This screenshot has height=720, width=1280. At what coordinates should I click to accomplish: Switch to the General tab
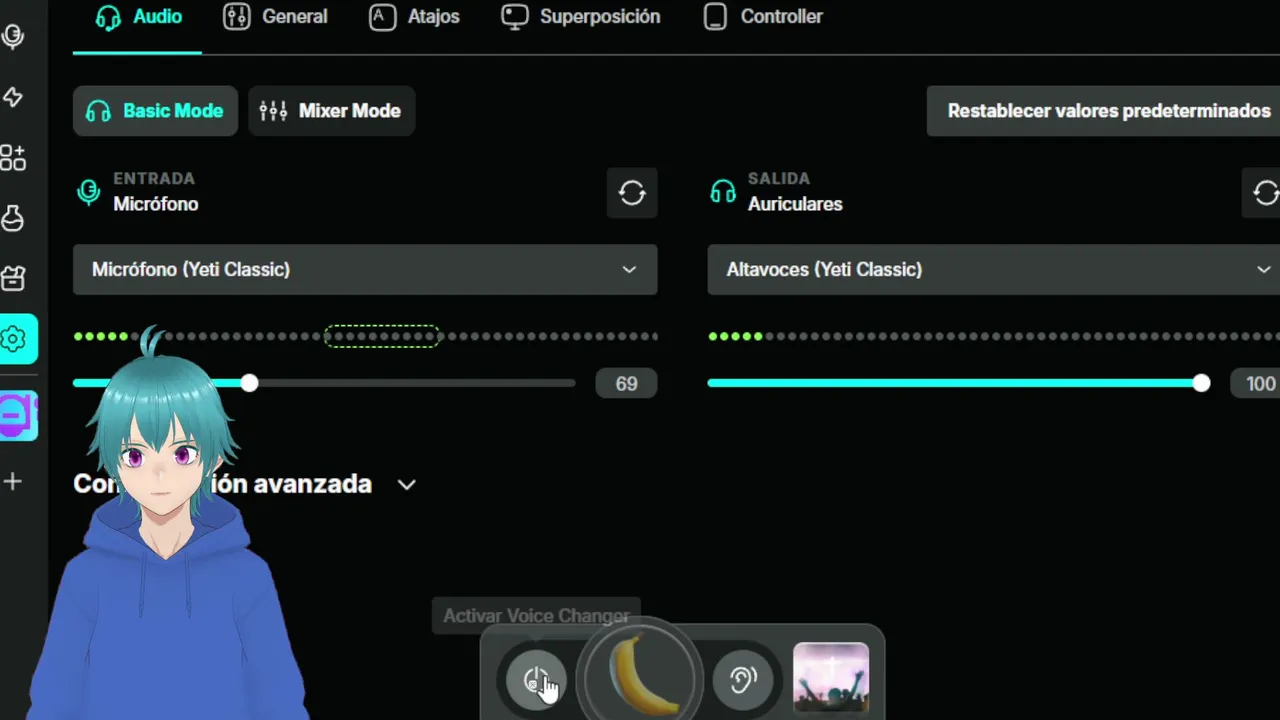tap(275, 17)
